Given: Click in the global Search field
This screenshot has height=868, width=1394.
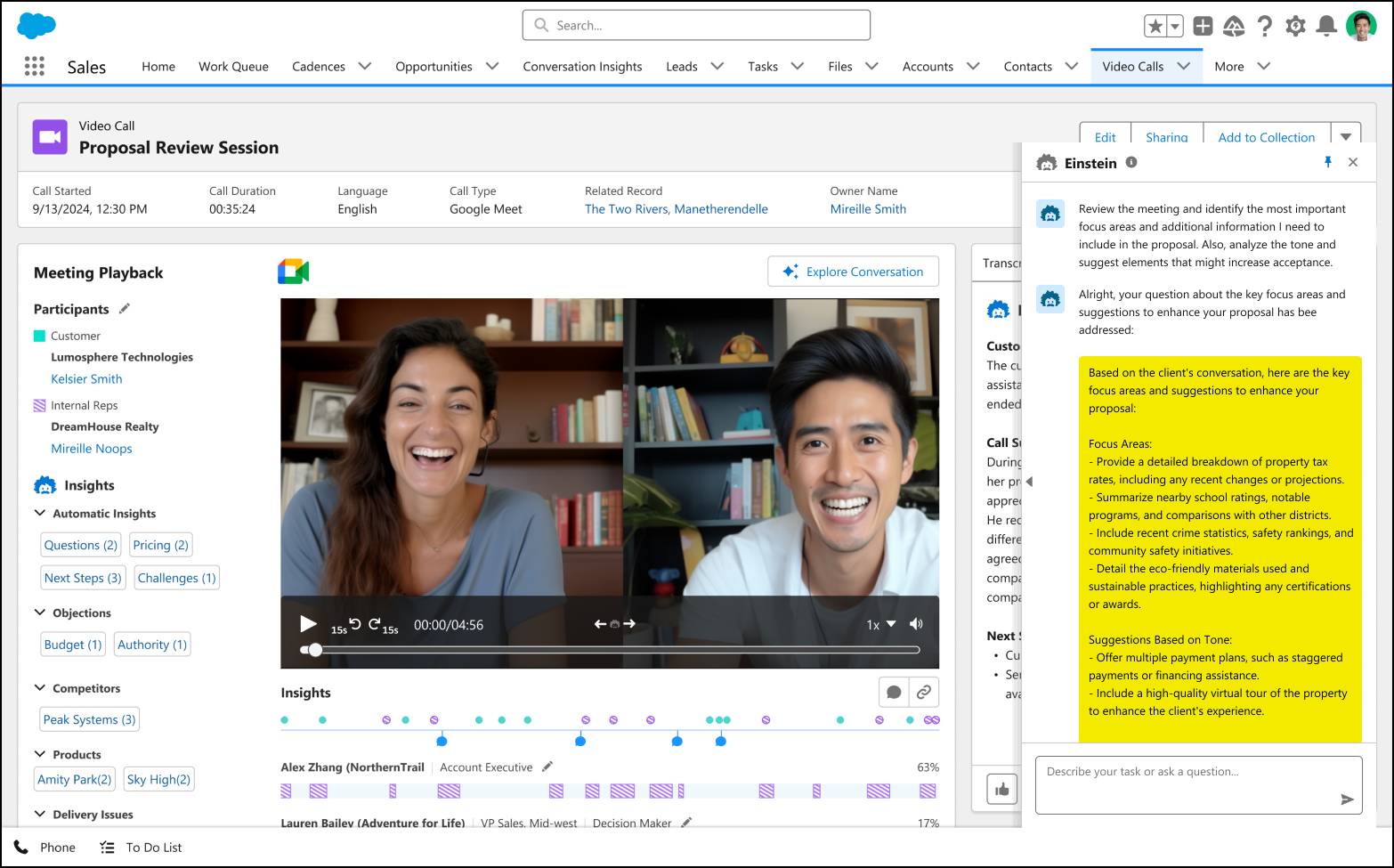Looking at the screenshot, I should click(x=696, y=25).
